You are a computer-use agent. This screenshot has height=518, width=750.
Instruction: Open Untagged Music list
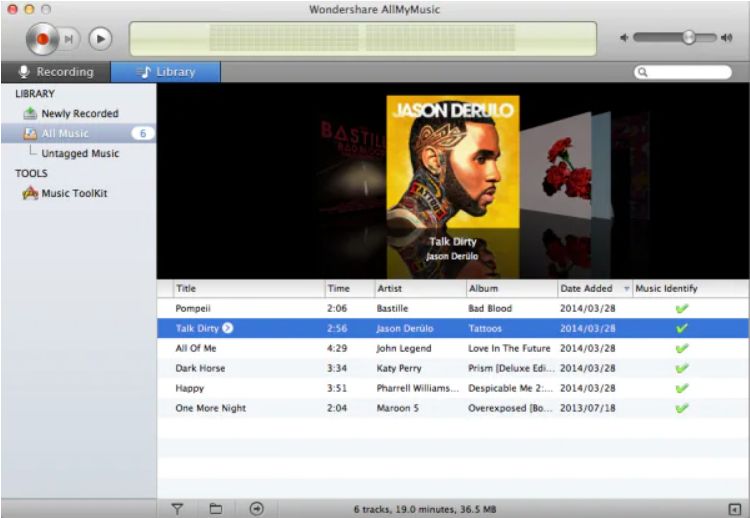tap(80, 154)
